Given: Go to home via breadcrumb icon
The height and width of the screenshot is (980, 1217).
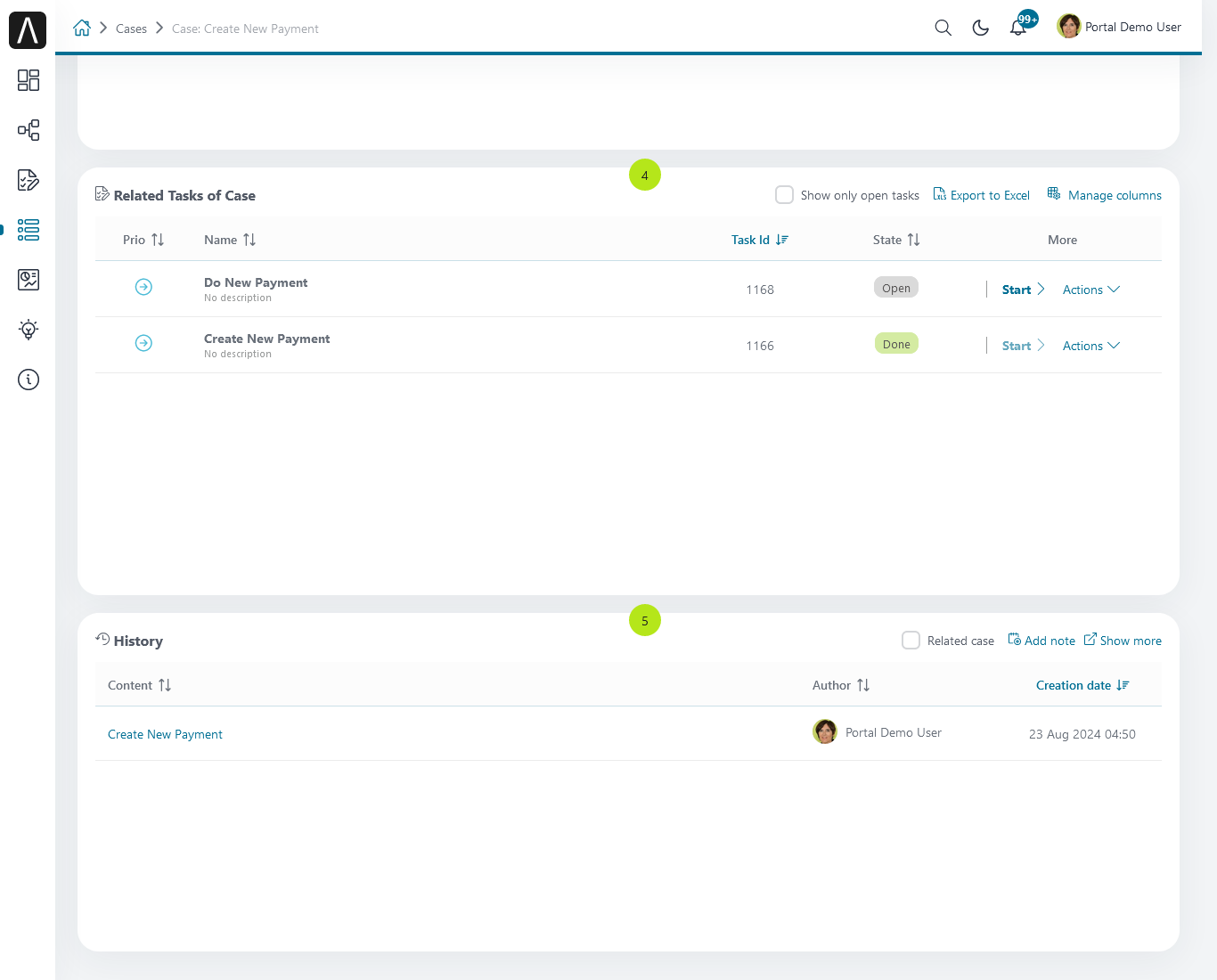Looking at the screenshot, I should pyautogui.click(x=82, y=28).
